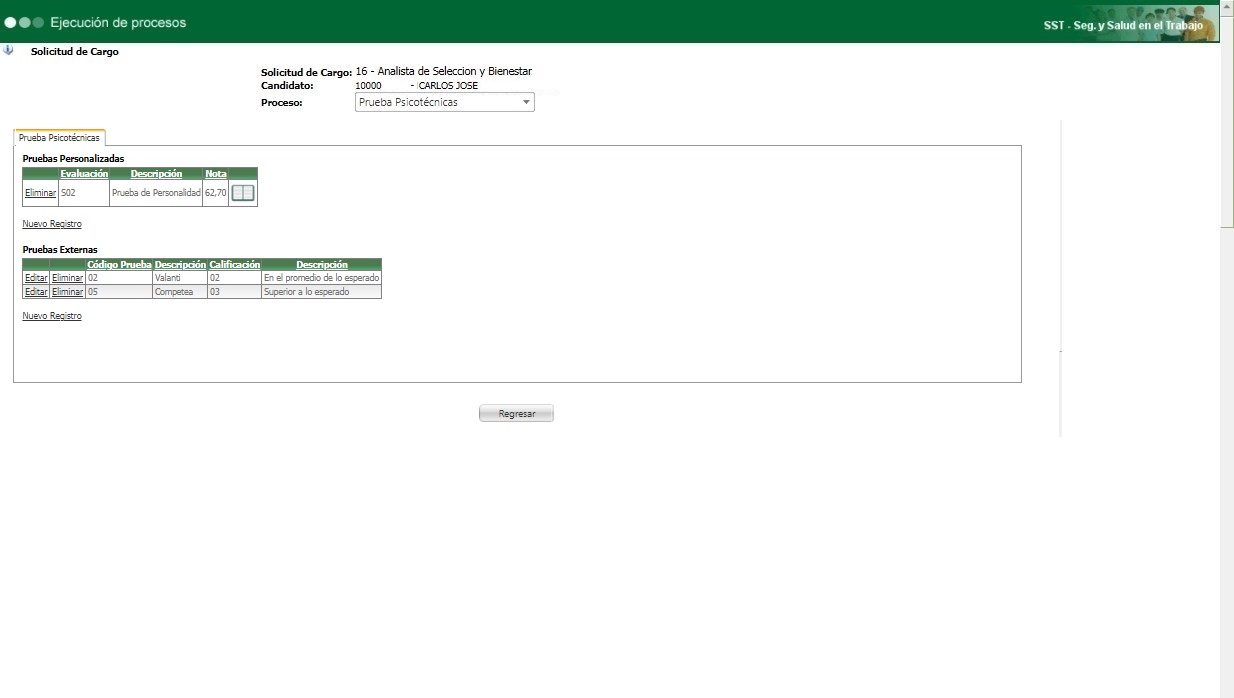
Task: Click the SST Seg. y Salud banner
Action: (1131, 24)
